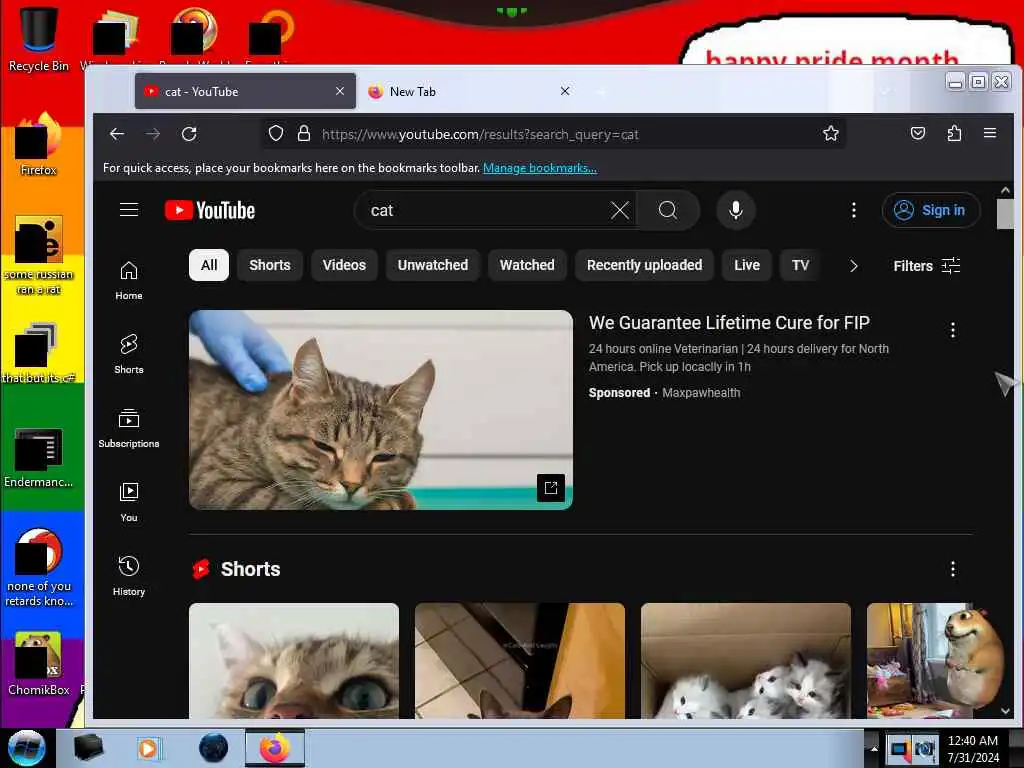The width and height of the screenshot is (1024, 768).
Task: Select the Shorts filter chip
Action: point(270,265)
